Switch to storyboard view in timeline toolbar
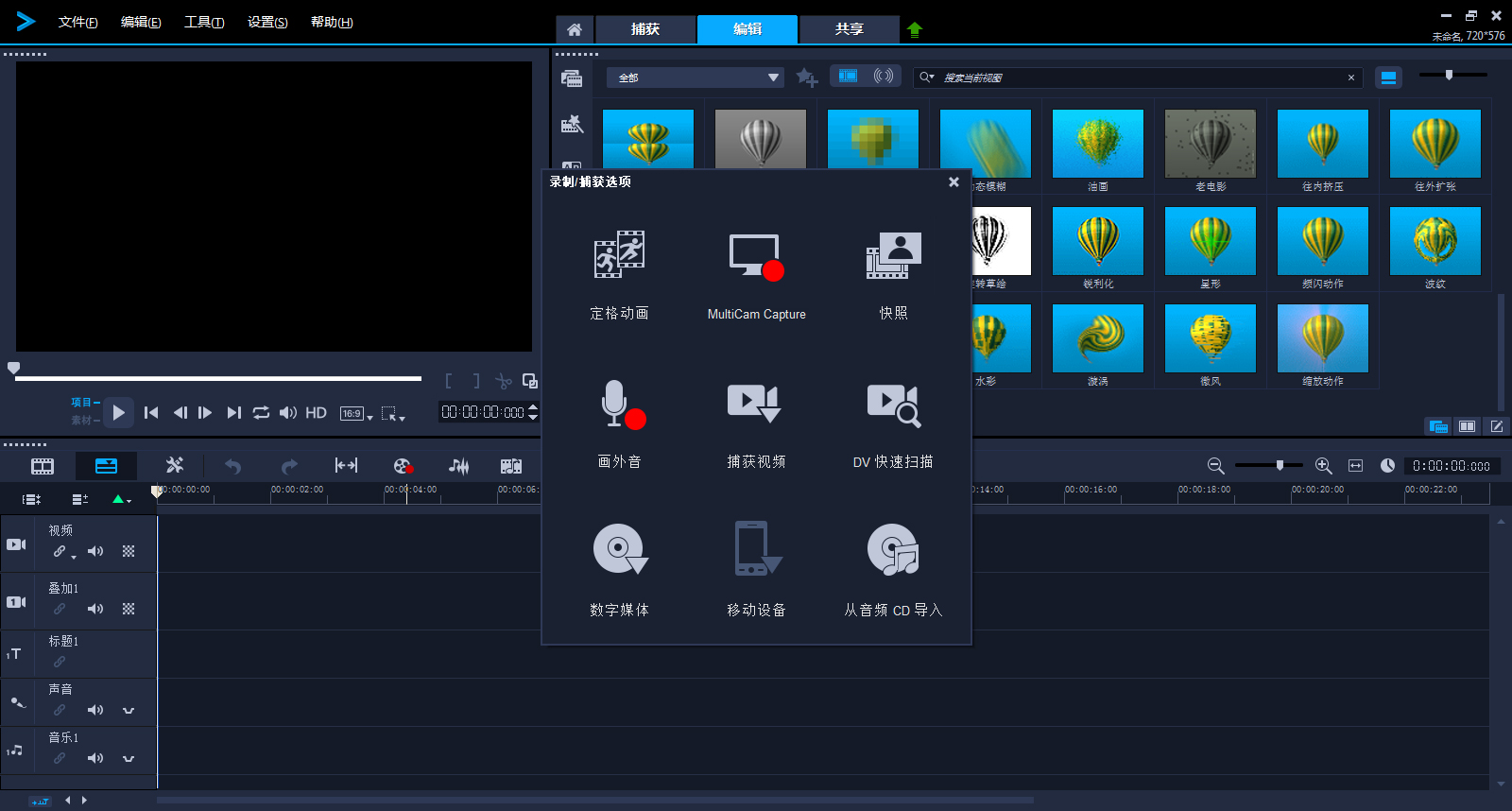This screenshot has width=1512, height=811. (43, 466)
